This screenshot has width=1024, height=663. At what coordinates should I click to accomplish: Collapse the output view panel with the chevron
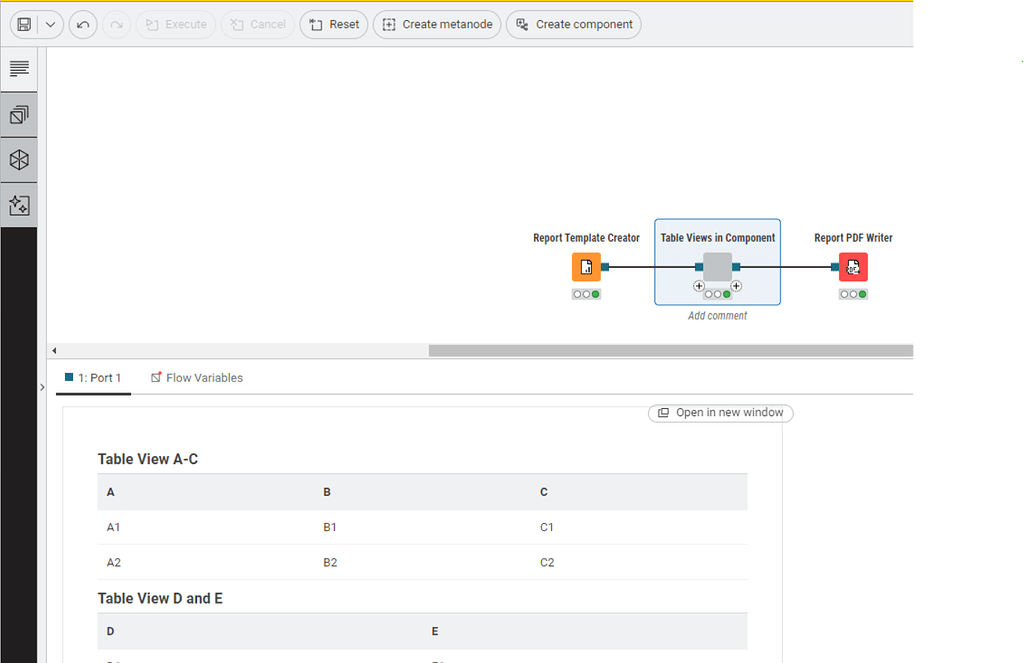[x=42, y=386]
